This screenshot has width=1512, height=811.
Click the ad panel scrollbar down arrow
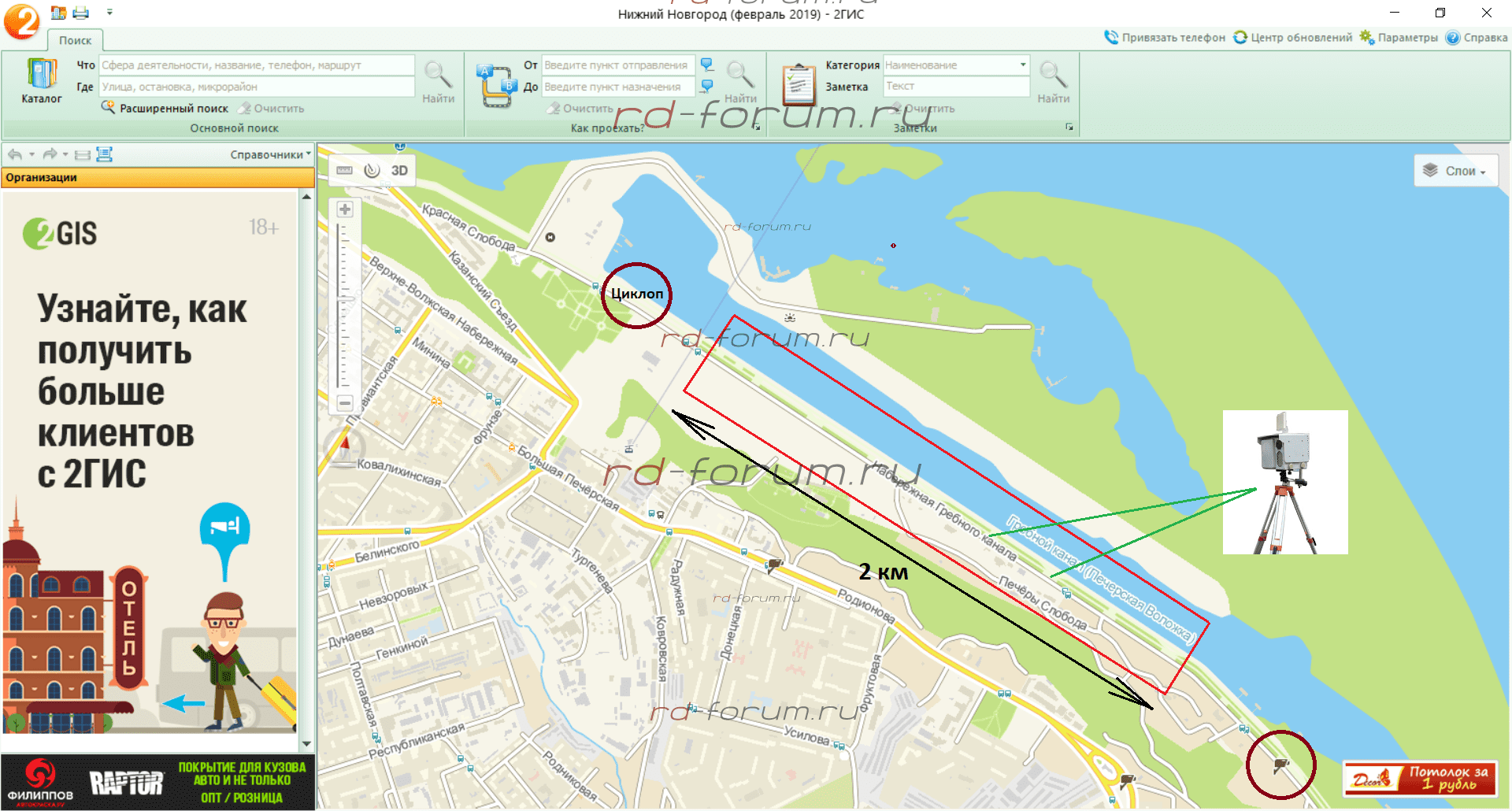[306, 744]
